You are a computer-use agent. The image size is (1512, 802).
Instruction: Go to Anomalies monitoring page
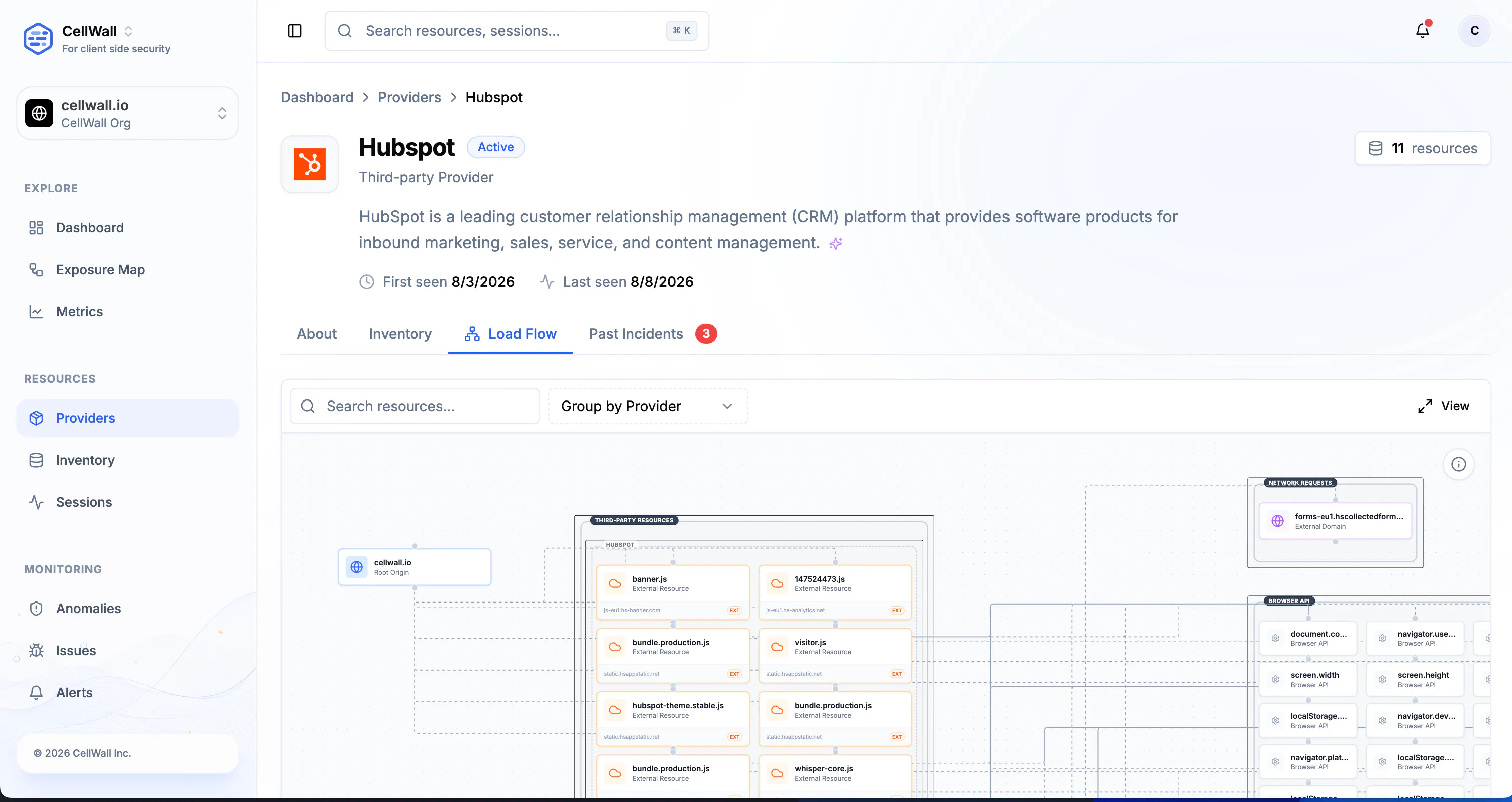[x=128, y=609]
